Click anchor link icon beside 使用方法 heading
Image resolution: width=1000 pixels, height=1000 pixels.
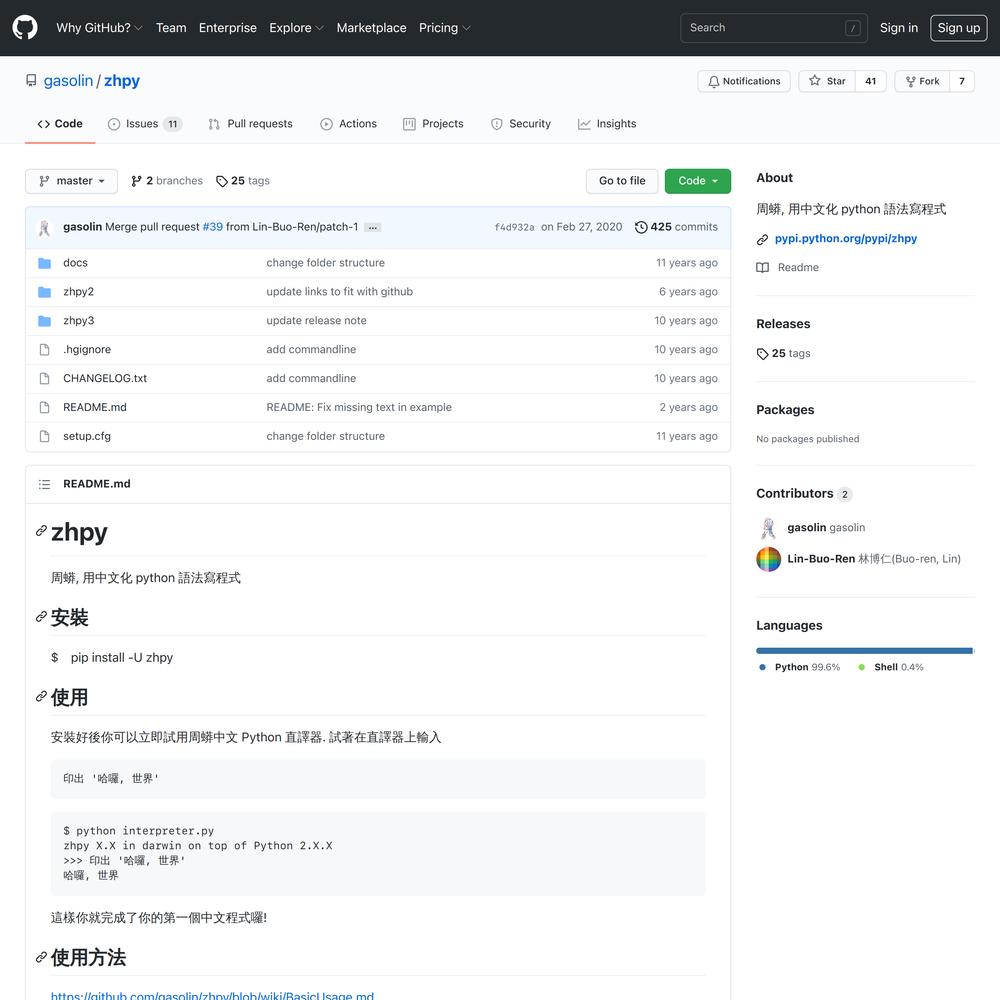point(41,957)
